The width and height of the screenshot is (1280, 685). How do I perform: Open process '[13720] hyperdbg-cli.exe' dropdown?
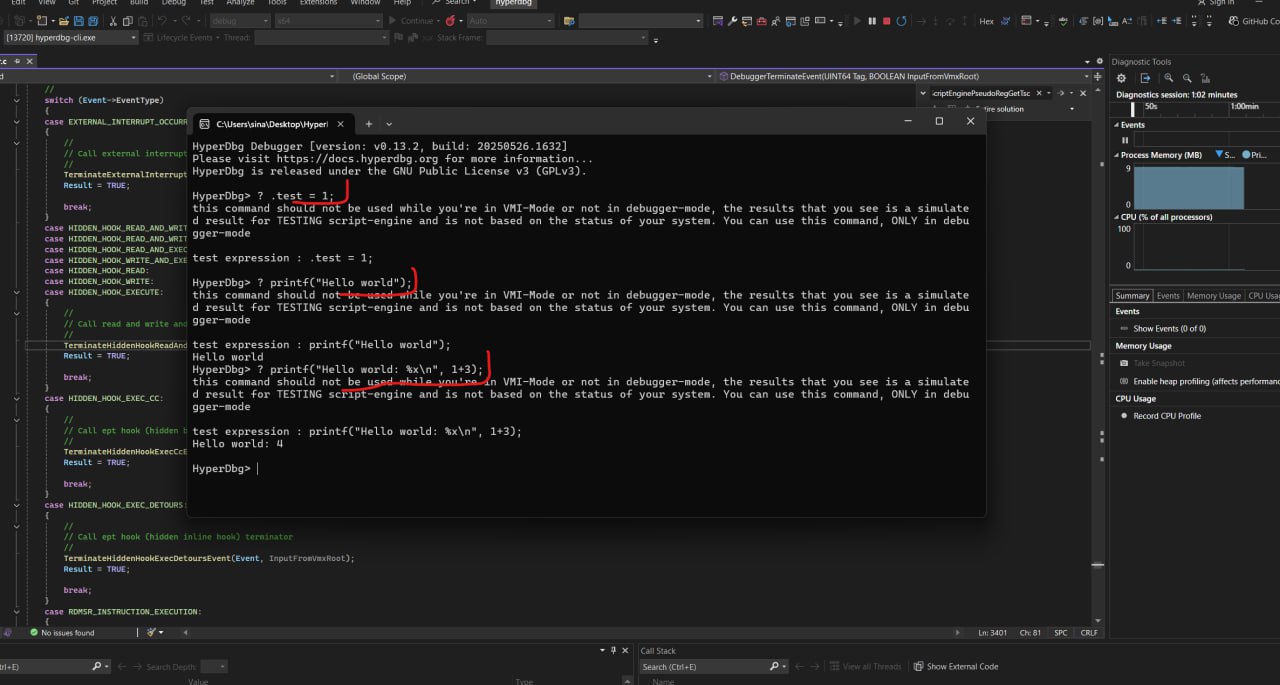tap(70, 37)
